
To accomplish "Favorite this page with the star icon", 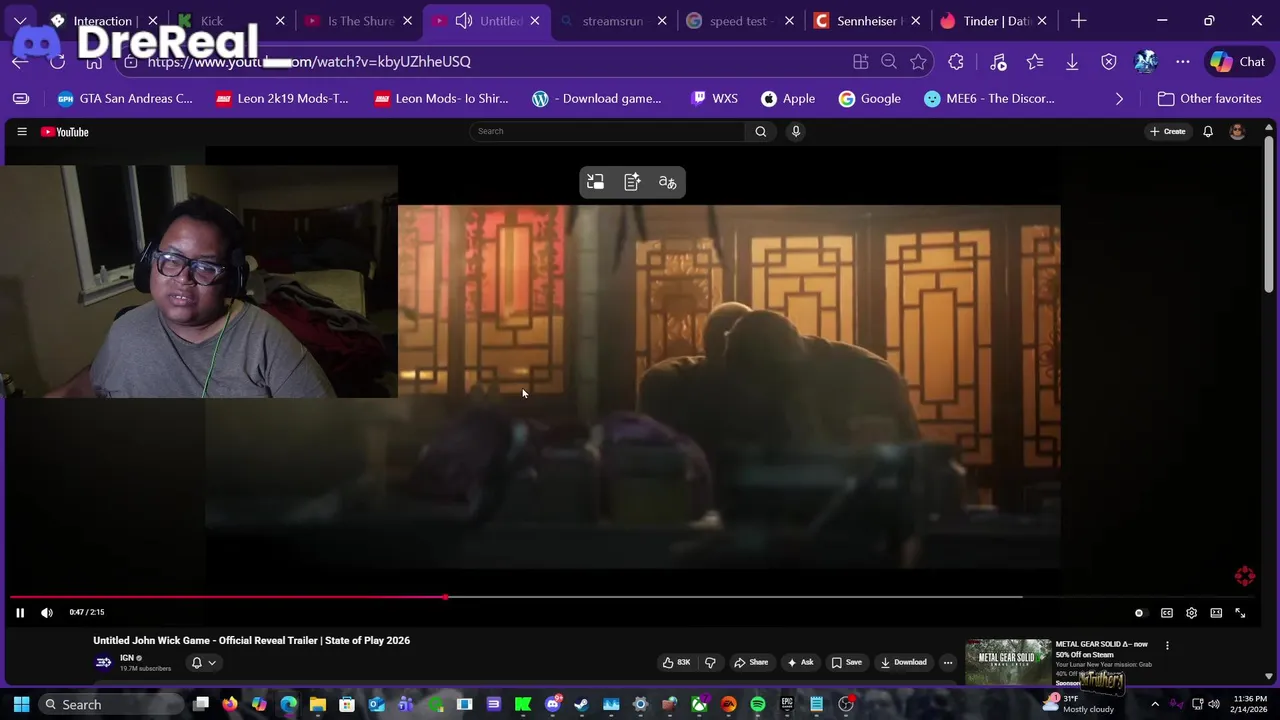I will pyautogui.click(x=918, y=62).
